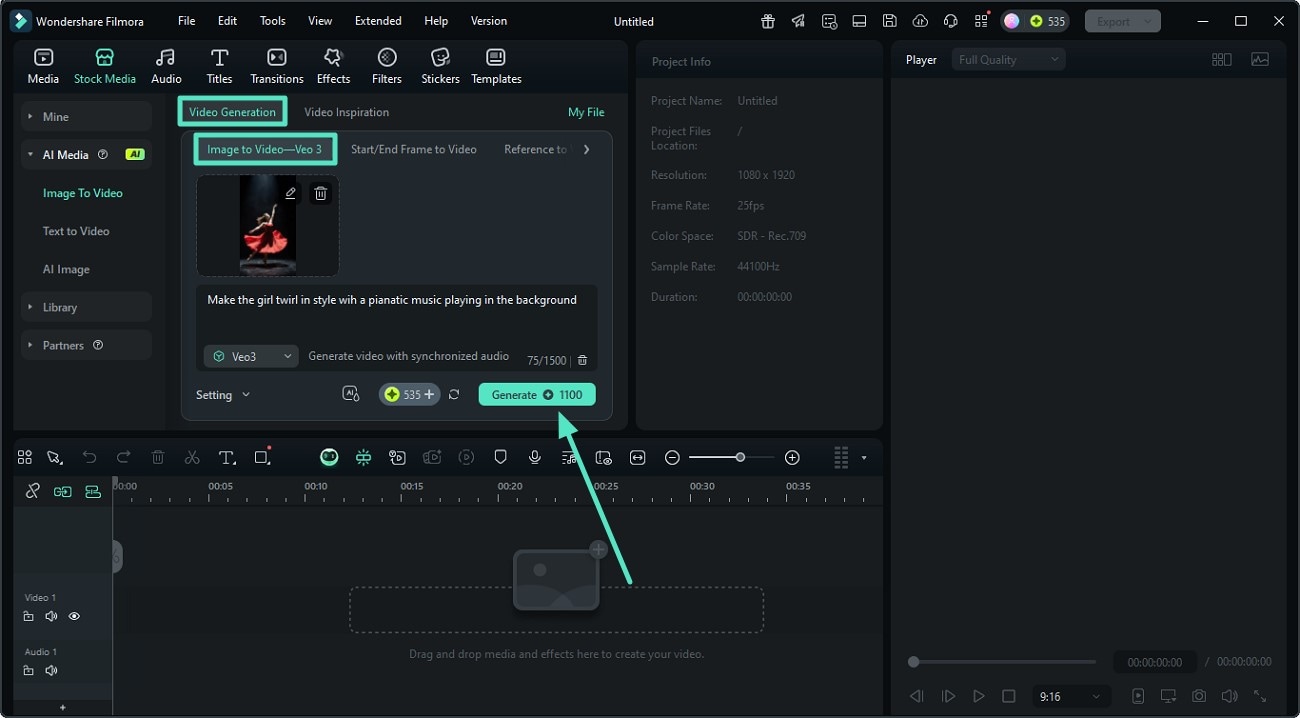
Task: Open the Stock Media tab
Action: tap(105, 66)
